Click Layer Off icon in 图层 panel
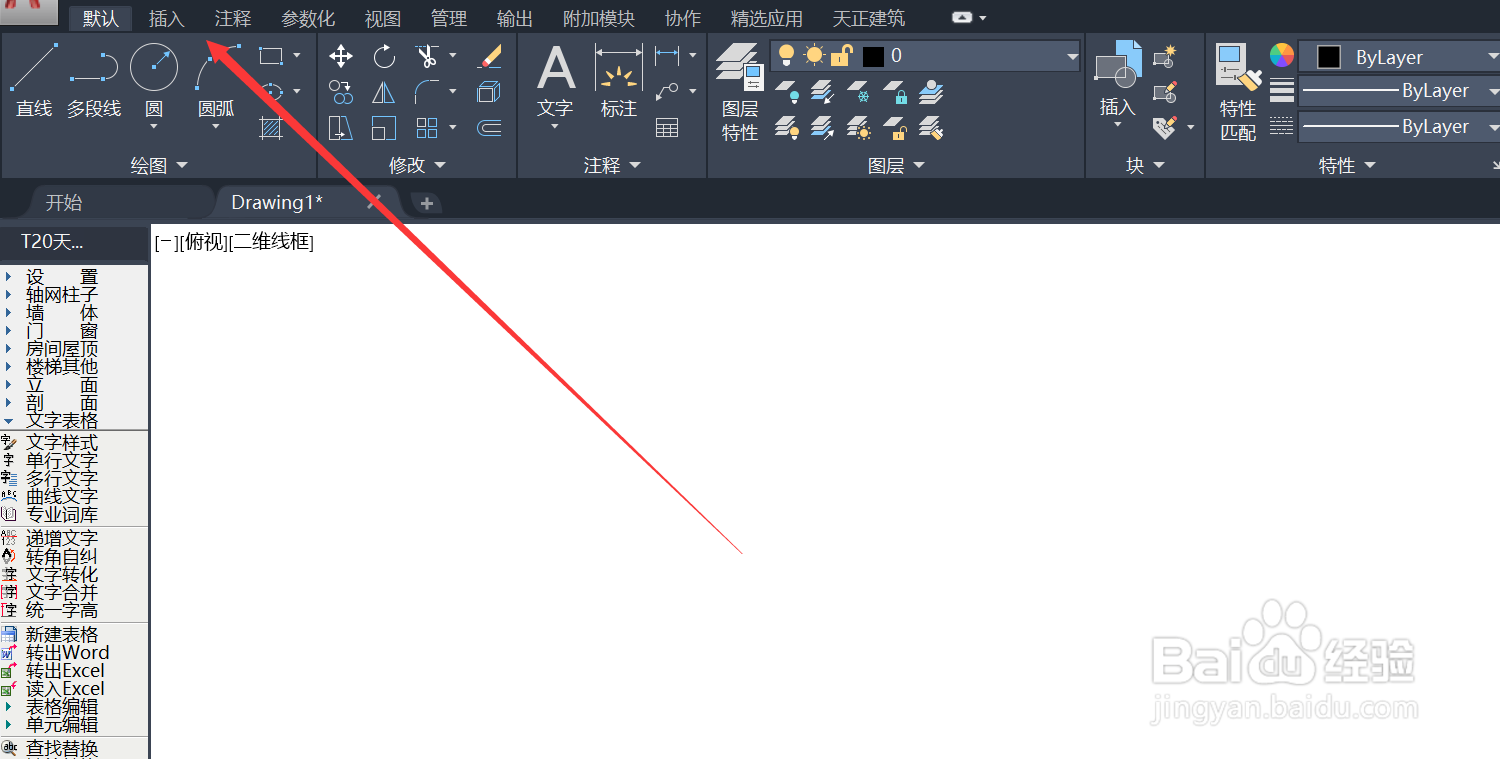Viewport: 1500px width, 759px height. pyautogui.click(x=788, y=92)
